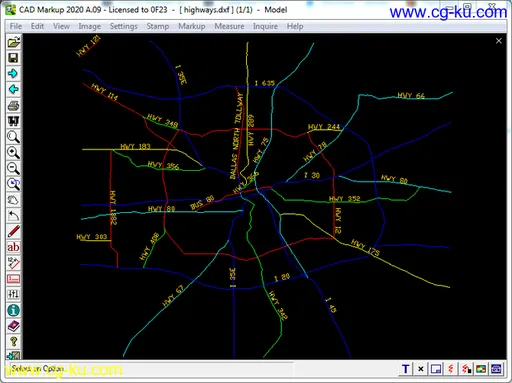The image size is (512, 383).
Task: Choose the 'ab' text annotation tool
Action: [x=13, y=247]
